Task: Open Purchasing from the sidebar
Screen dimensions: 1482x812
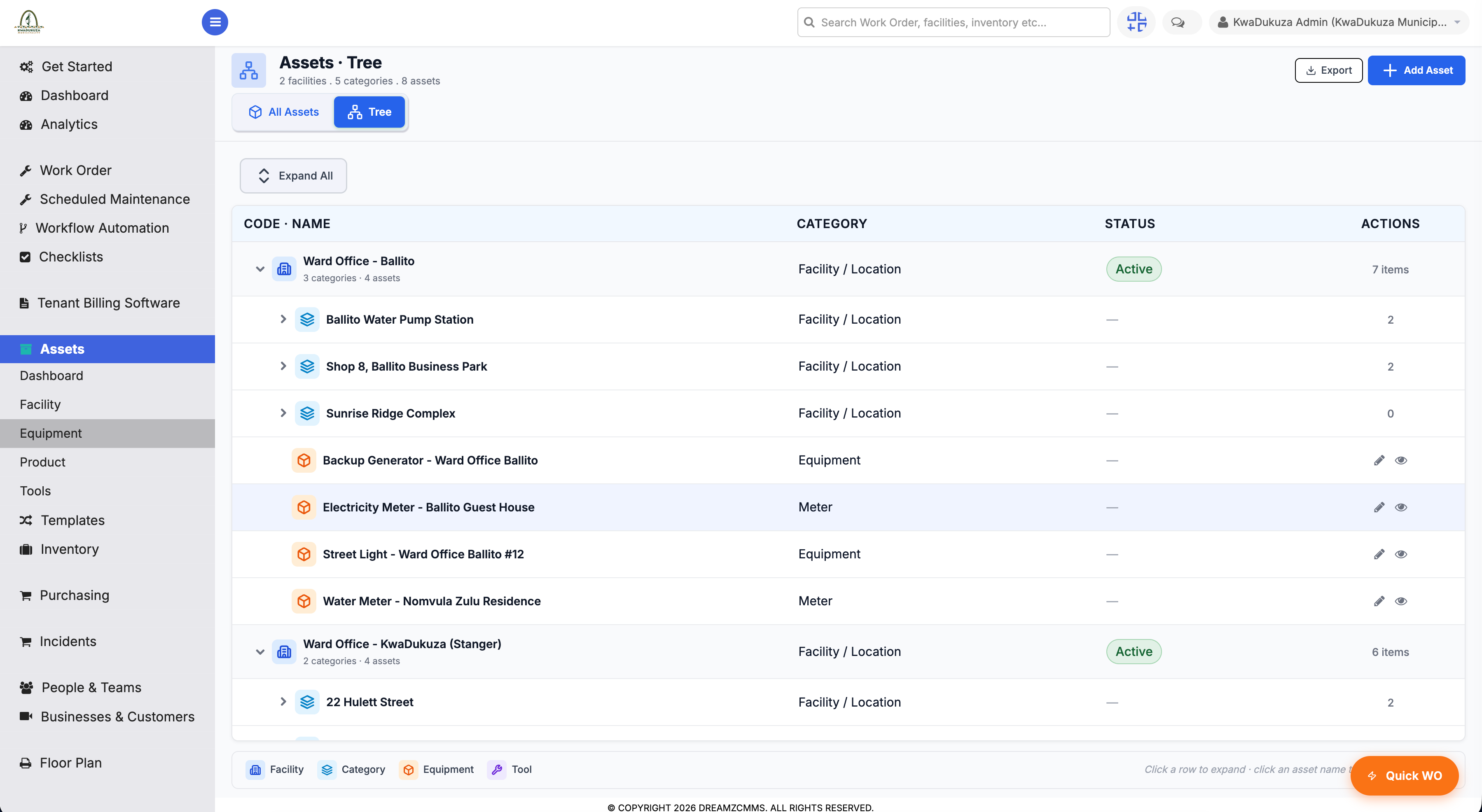Action: pos(74,595)
